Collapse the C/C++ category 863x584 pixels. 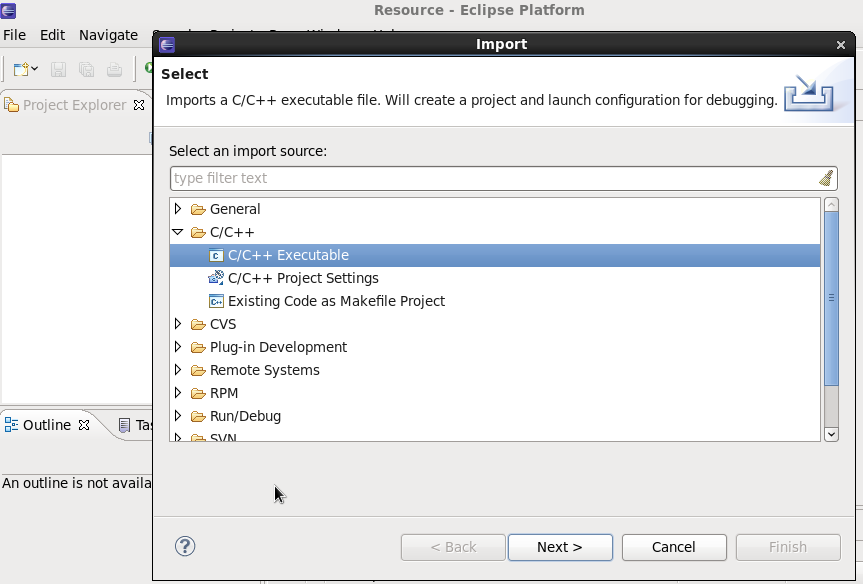[179, 232]
